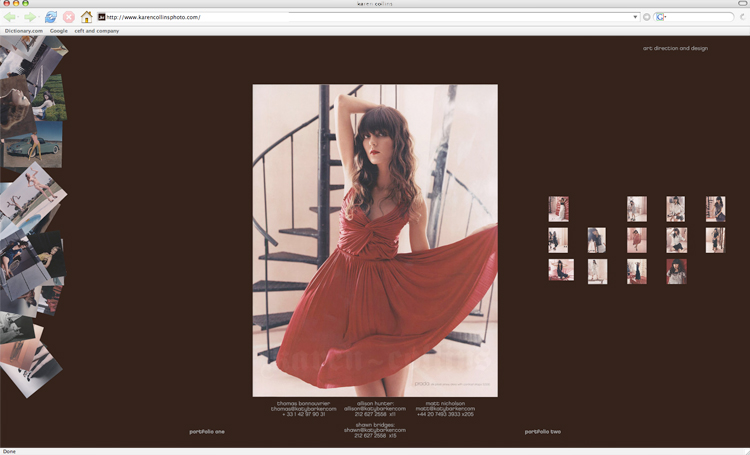Screen dimensions: 750x455
Task: Click the site favicon beside the URL
Action: (101, 17)
